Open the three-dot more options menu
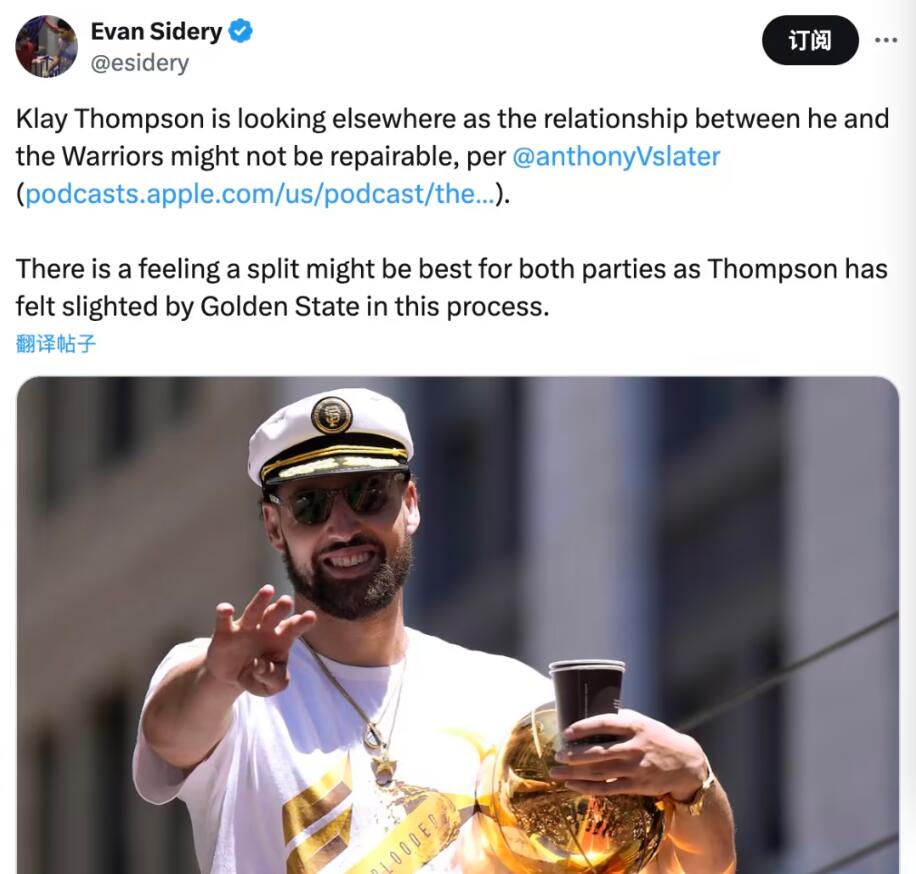The width and height of the screenshot is (916, 874). [x=885, y=40]
